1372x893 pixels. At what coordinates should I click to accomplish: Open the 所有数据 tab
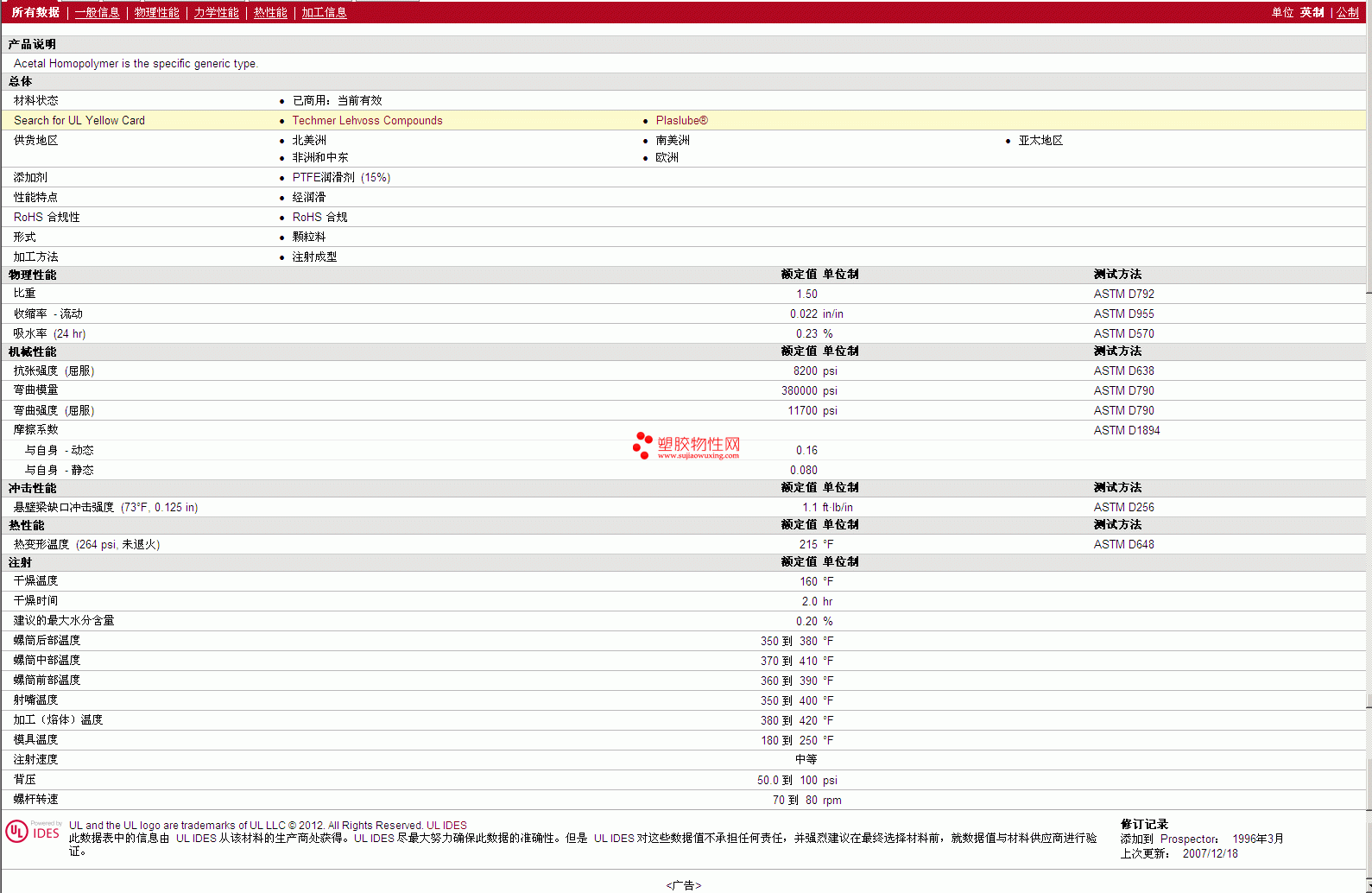pos(35,12)
